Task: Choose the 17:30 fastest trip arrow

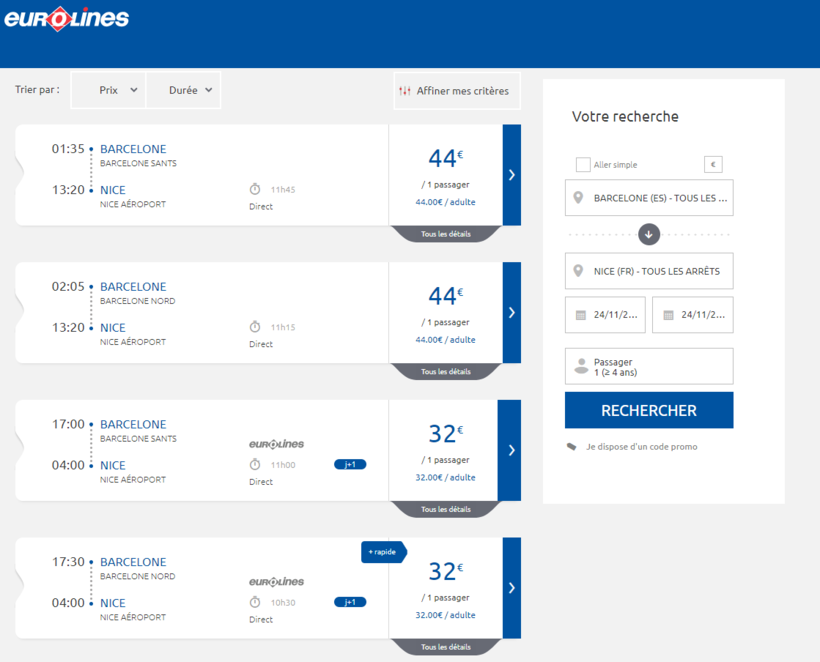Action: pyautogui.click(x=511, y=588)
